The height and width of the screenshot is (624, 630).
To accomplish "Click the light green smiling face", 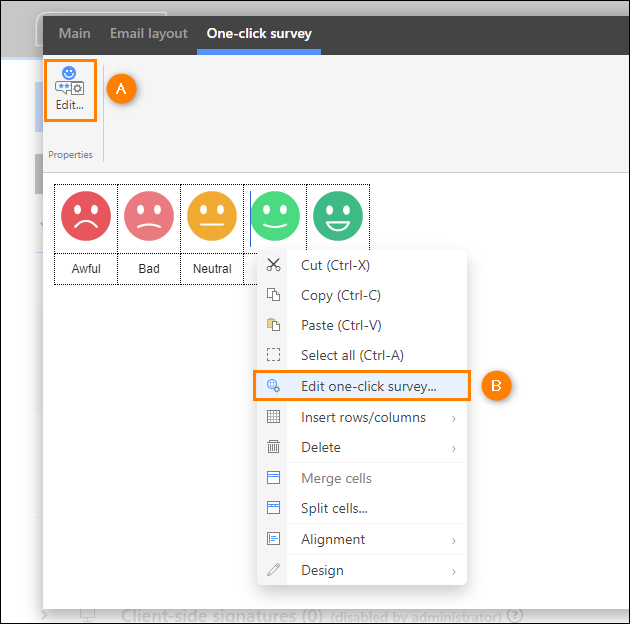I will 275,216.
